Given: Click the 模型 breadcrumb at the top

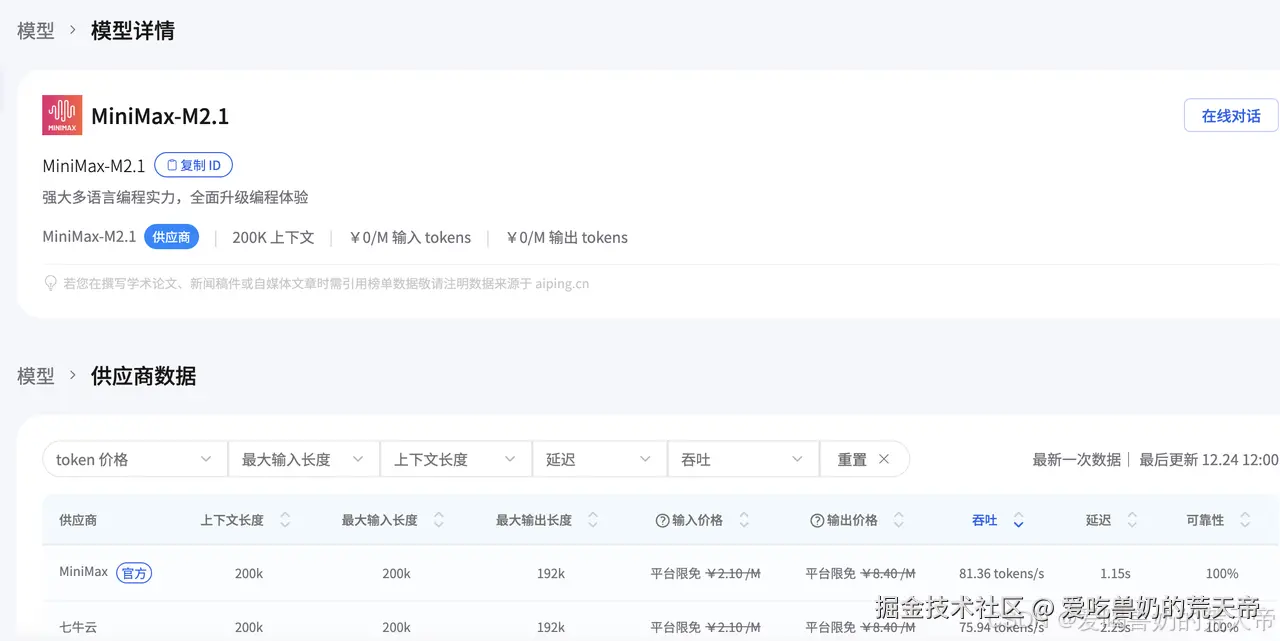Looking at the screenshot, I should click(35, 30).
